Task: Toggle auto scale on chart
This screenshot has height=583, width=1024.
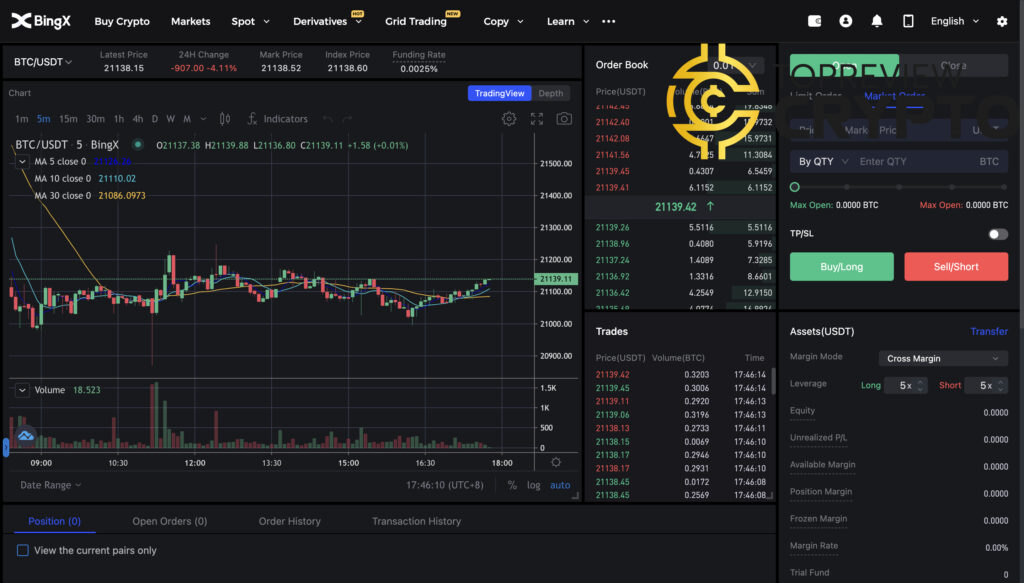Action: 560,485
